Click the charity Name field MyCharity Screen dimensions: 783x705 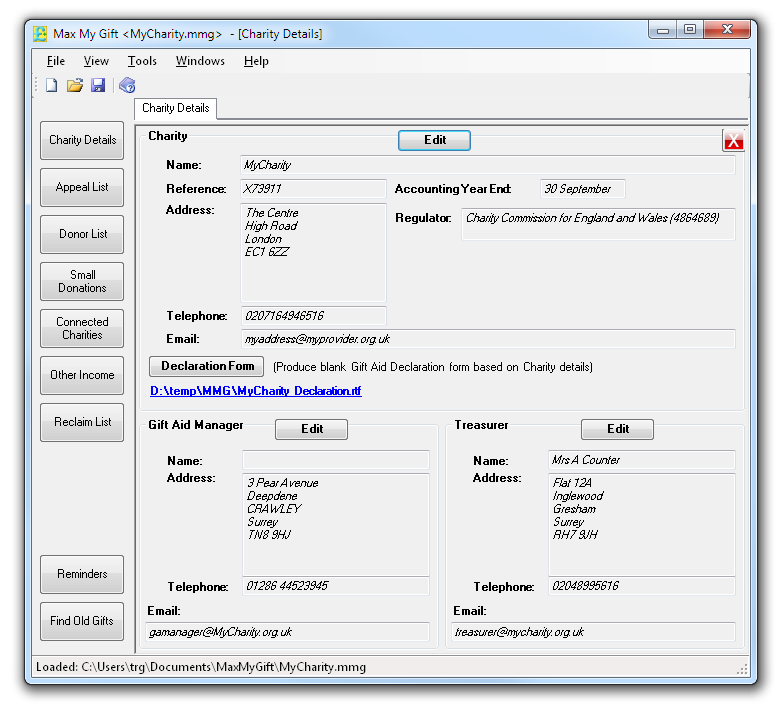click(x=488, y=165)
